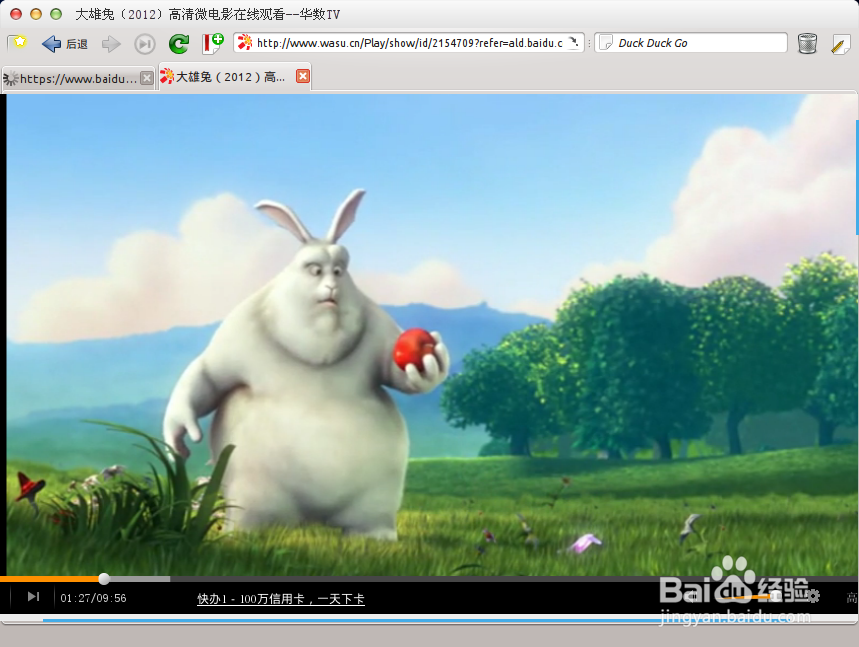Screen dimensions: 859x647
Task: Switch to the baidu.com tab
Action: coord(78,78)
